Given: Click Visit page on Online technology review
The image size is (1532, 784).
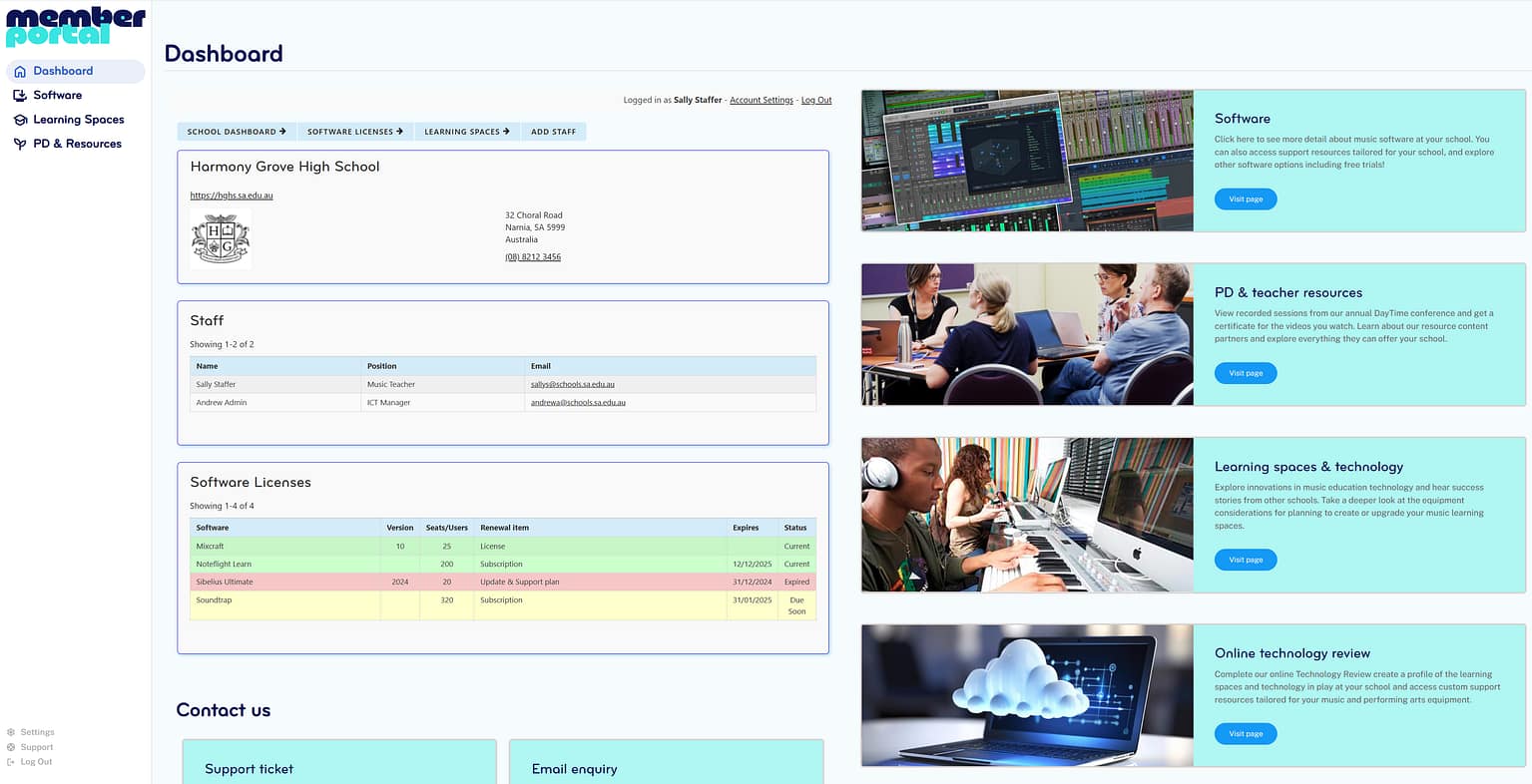Looking at the screenshot, I should 1245,733.
